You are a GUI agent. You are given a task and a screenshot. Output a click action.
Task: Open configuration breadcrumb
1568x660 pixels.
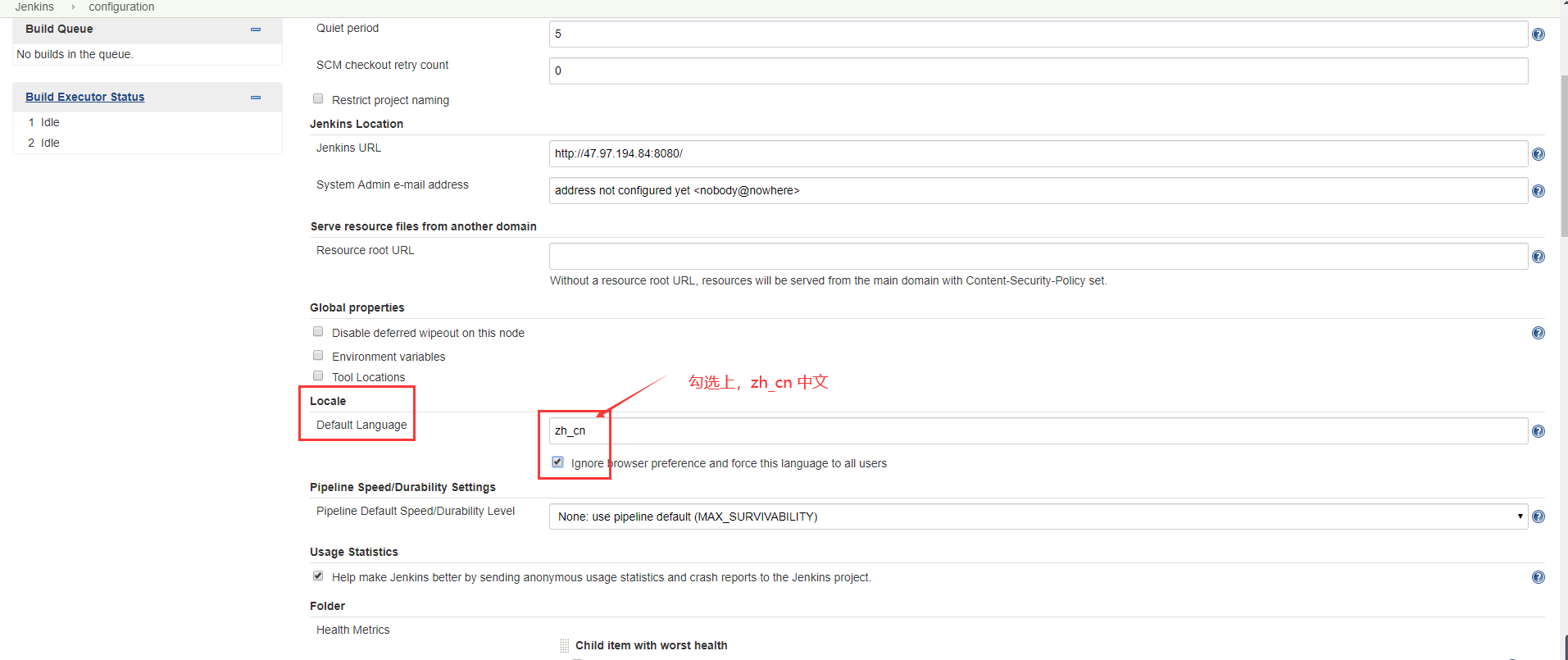(121, 7)
